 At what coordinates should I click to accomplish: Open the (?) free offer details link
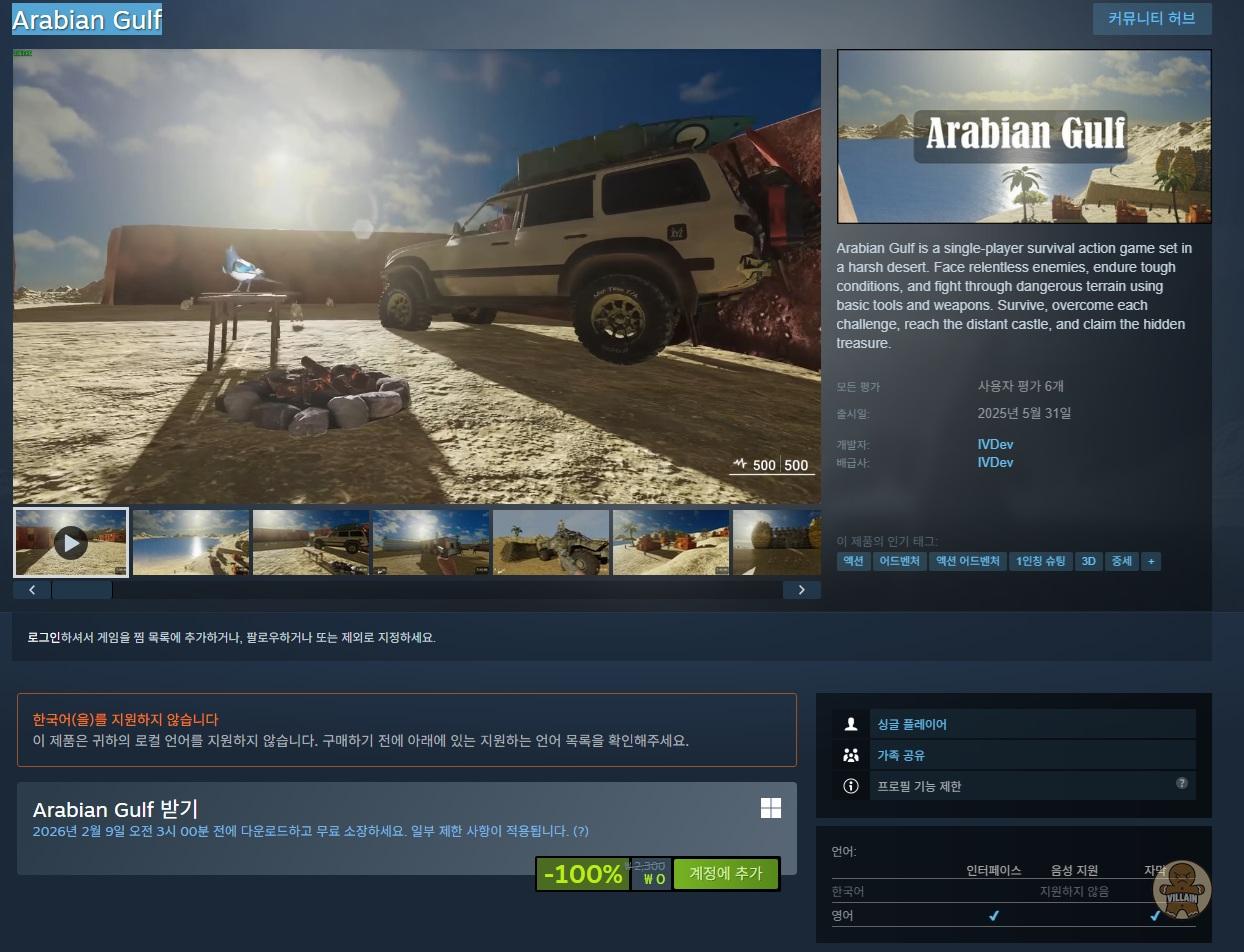(x=581, y=831)
